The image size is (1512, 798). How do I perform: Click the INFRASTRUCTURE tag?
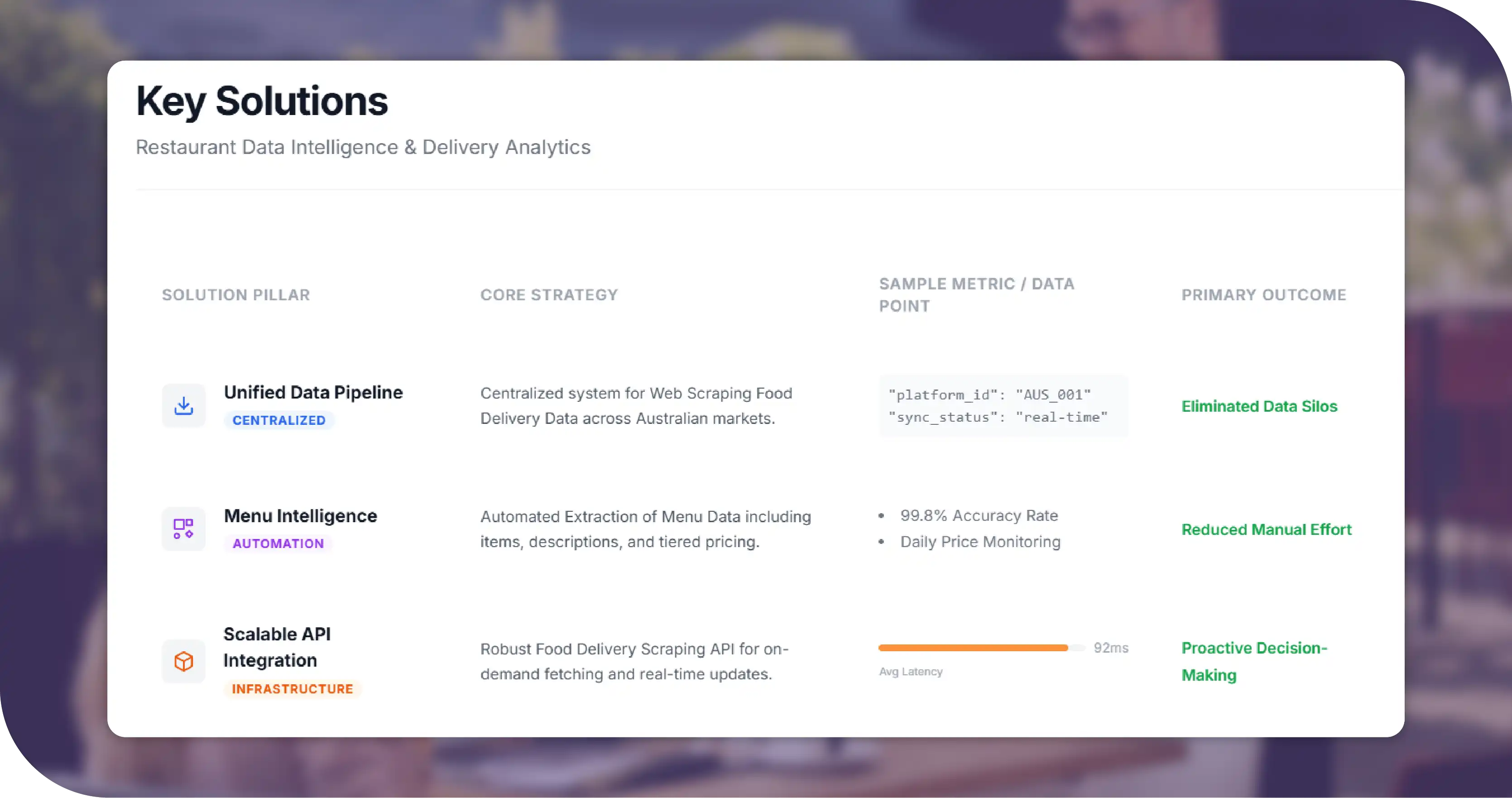(x=293, y=689)
